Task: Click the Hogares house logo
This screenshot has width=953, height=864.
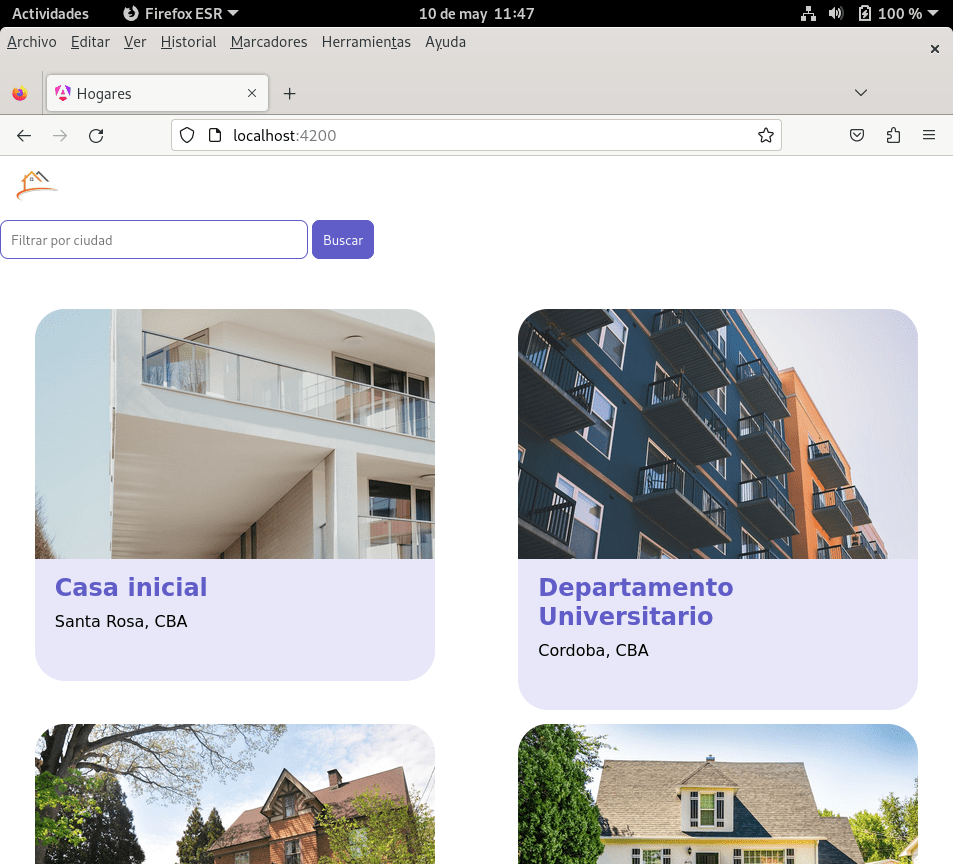Action: (37, 184)
